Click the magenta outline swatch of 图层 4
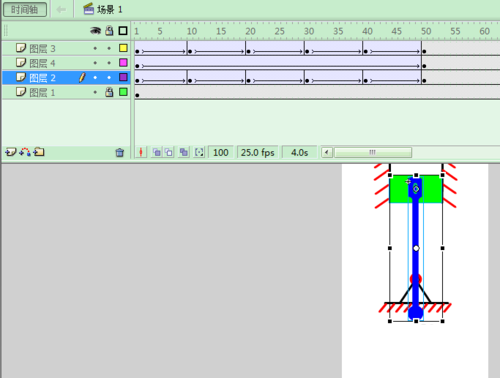 (x=123, y=63)
